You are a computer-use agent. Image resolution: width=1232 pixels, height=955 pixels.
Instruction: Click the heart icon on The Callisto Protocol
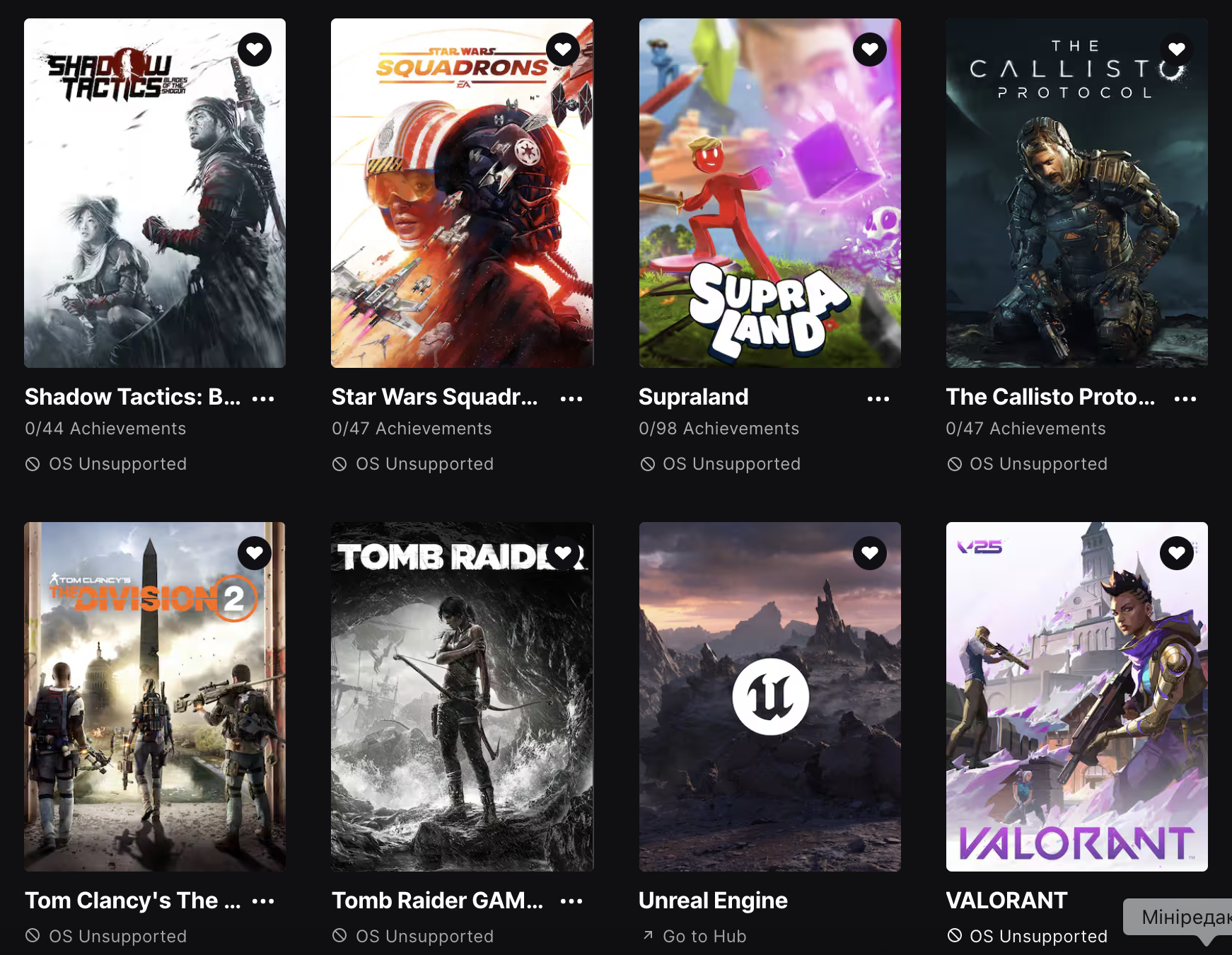point(1177,50)
